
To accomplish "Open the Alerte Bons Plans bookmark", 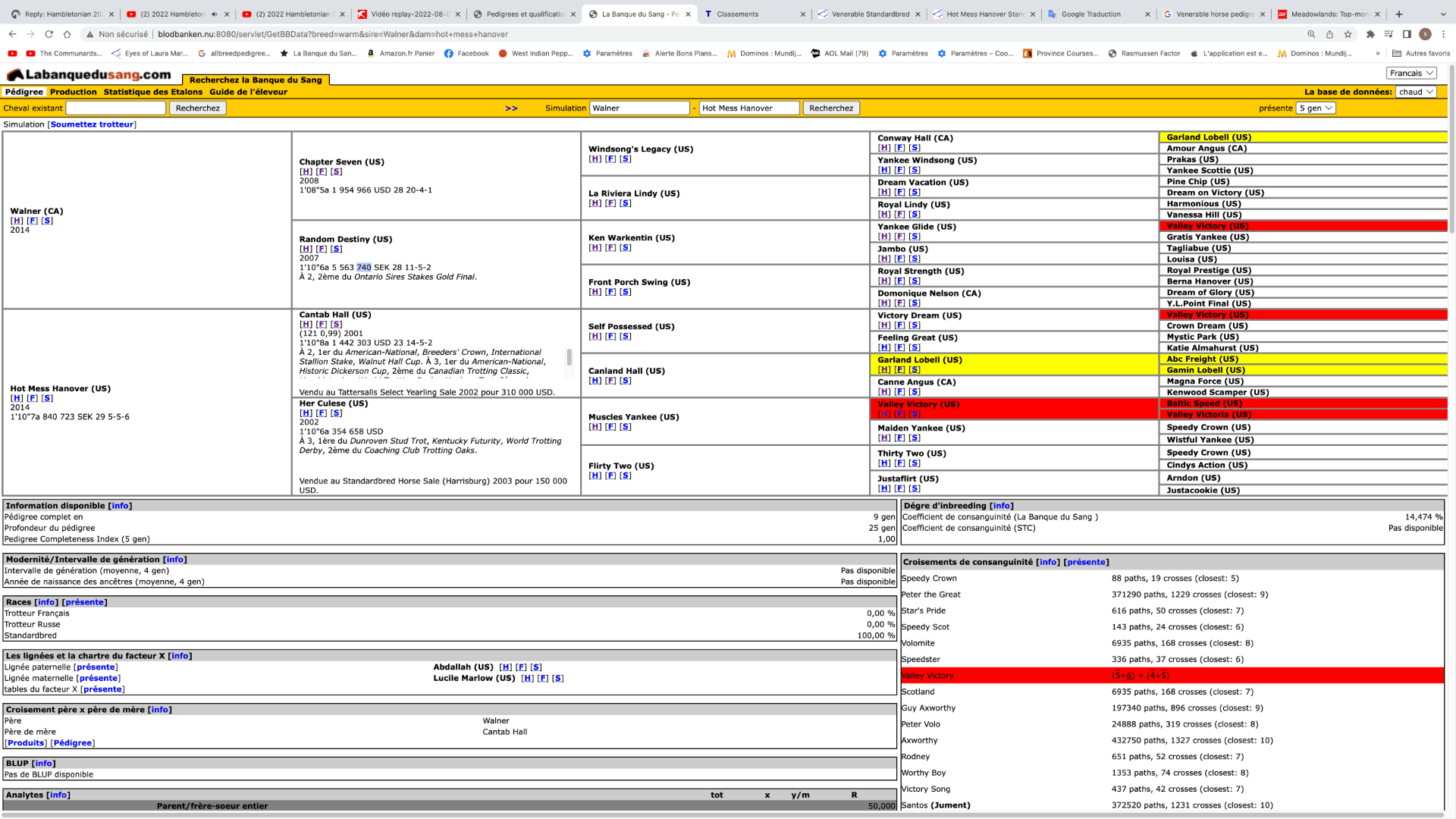I will click(x=679, y=53).
